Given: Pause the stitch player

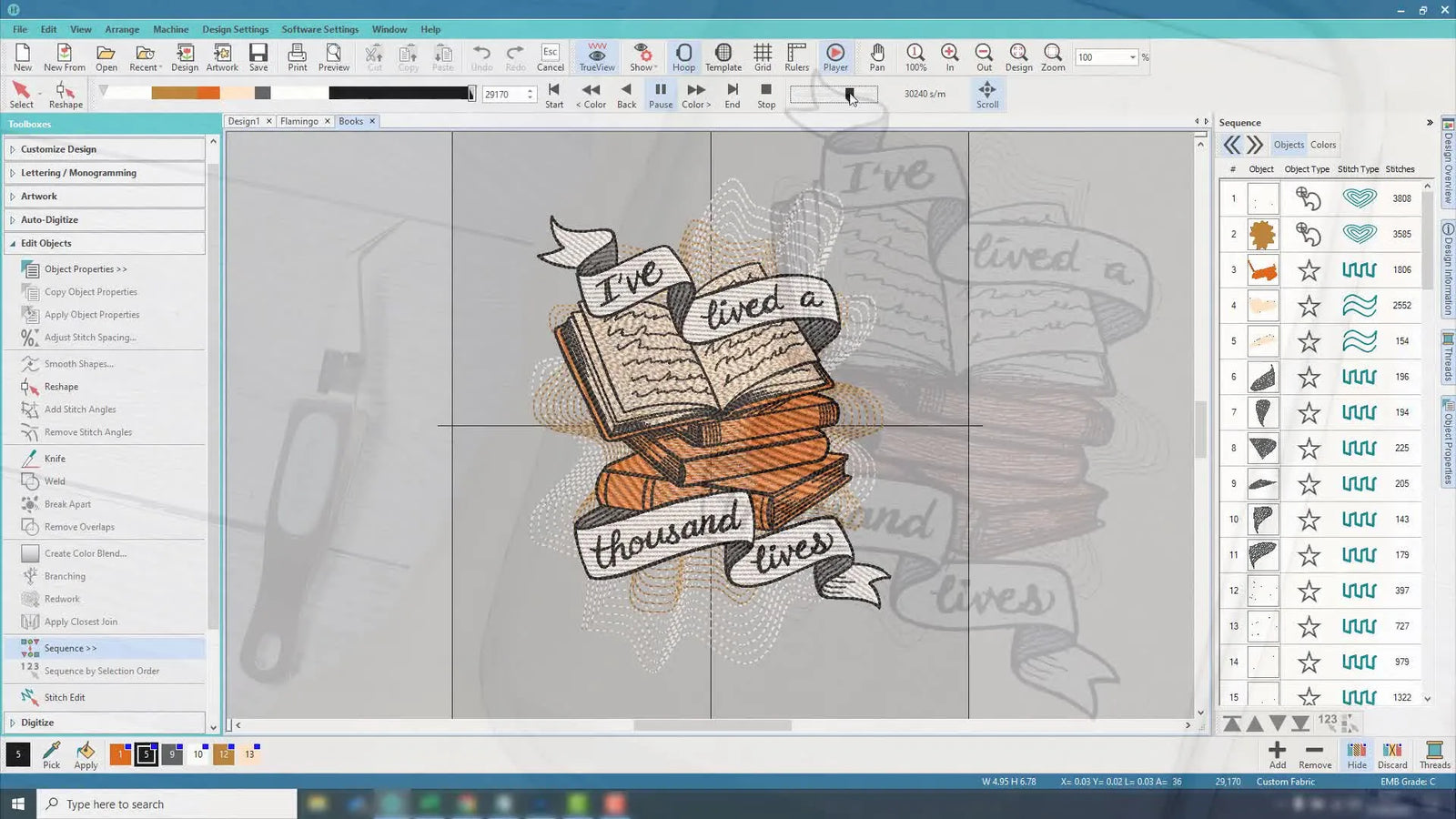Looking at the screenshot, I should pyautogui.click(x=661, y=94).
